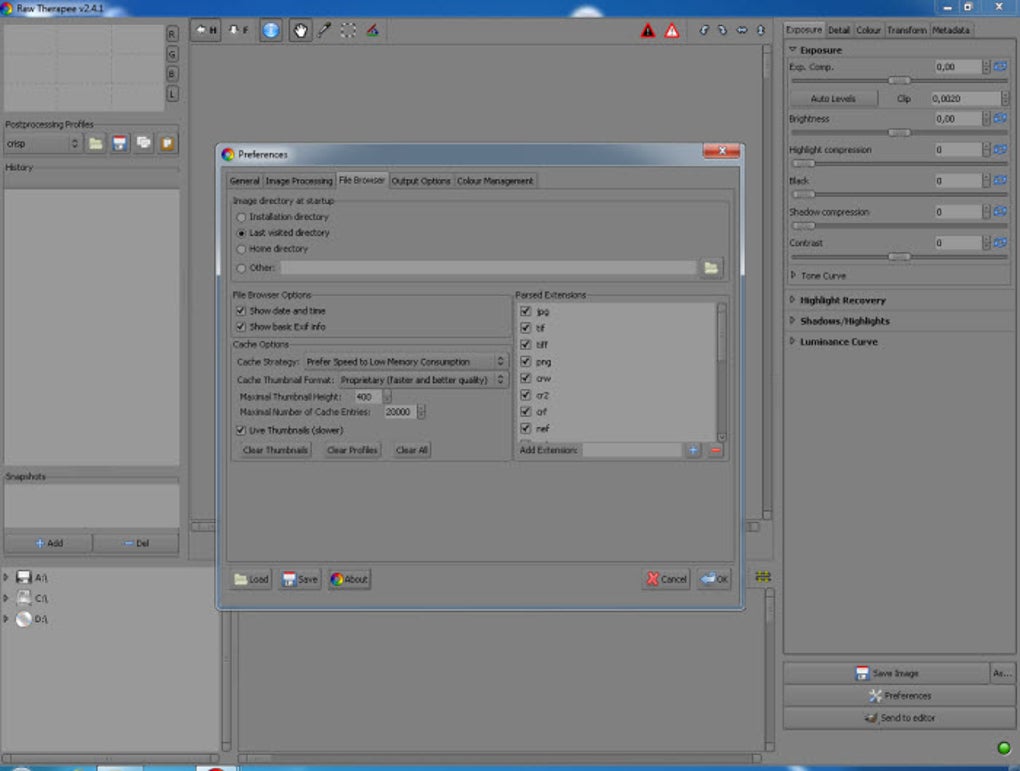Image resolution: width=1020 pixels, height=771 pixels.
Task: Cancel the Preferences dialog
Action: (666, 579)
